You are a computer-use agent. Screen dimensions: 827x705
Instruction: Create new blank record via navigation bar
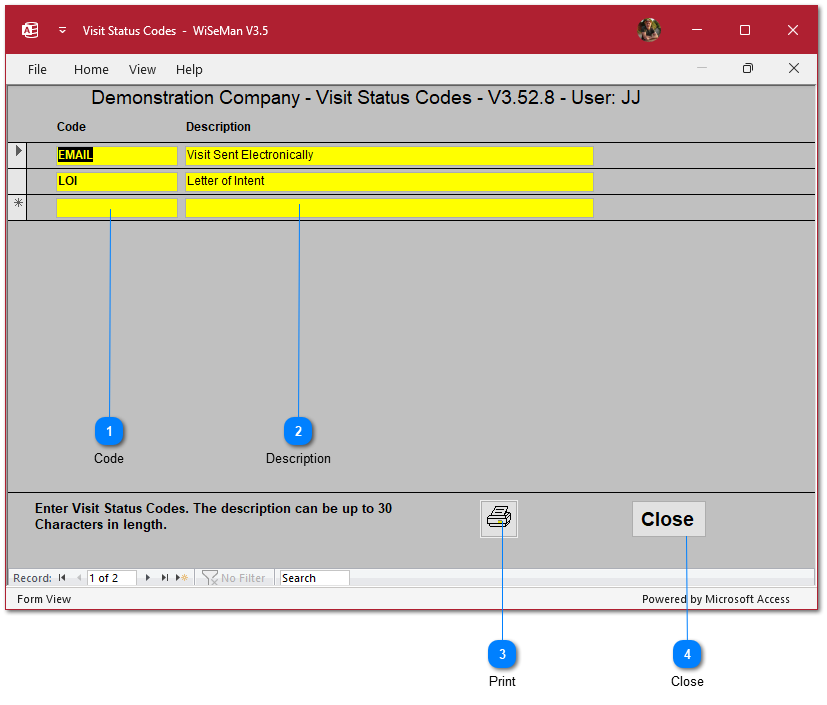[x=182, y=578]
